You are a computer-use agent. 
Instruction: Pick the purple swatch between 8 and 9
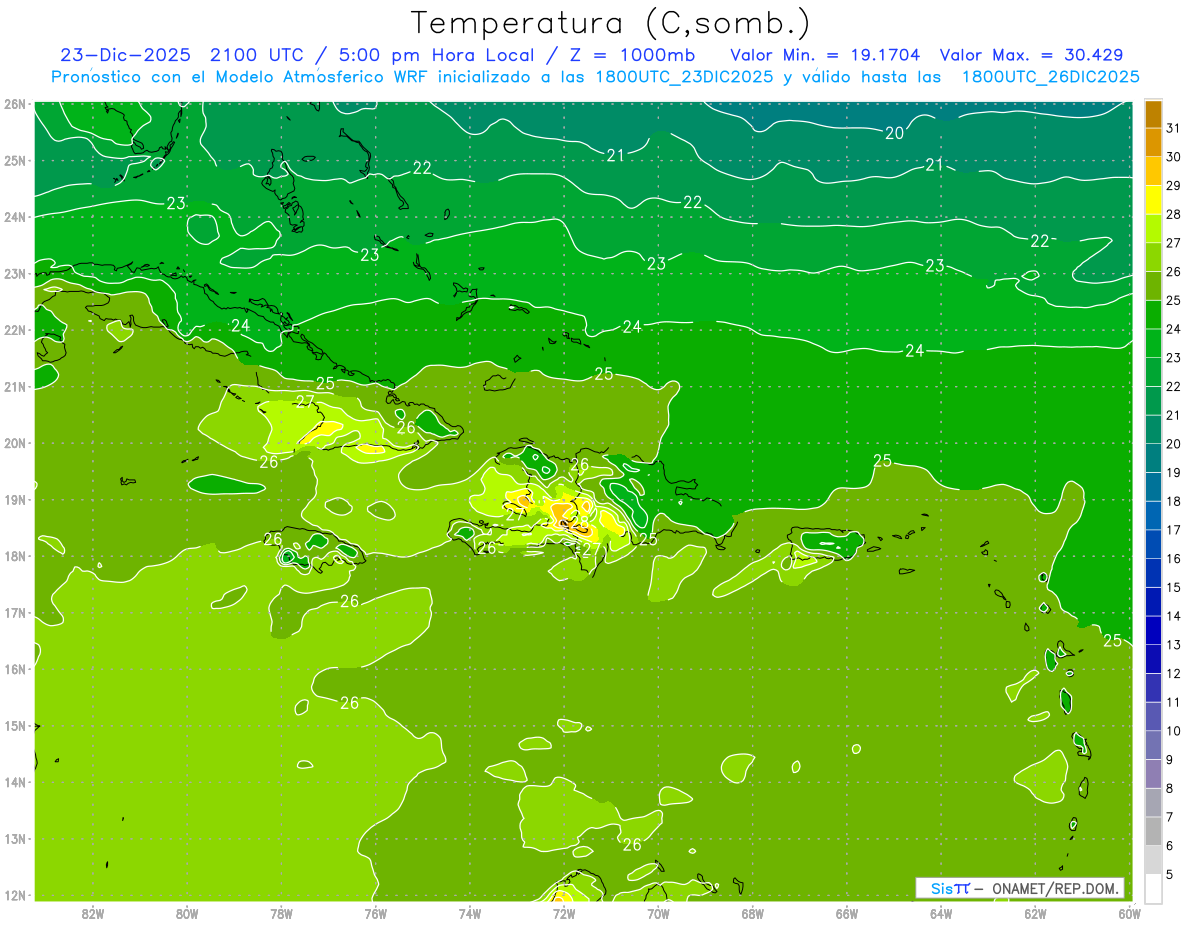click(x=1153, y=774)
